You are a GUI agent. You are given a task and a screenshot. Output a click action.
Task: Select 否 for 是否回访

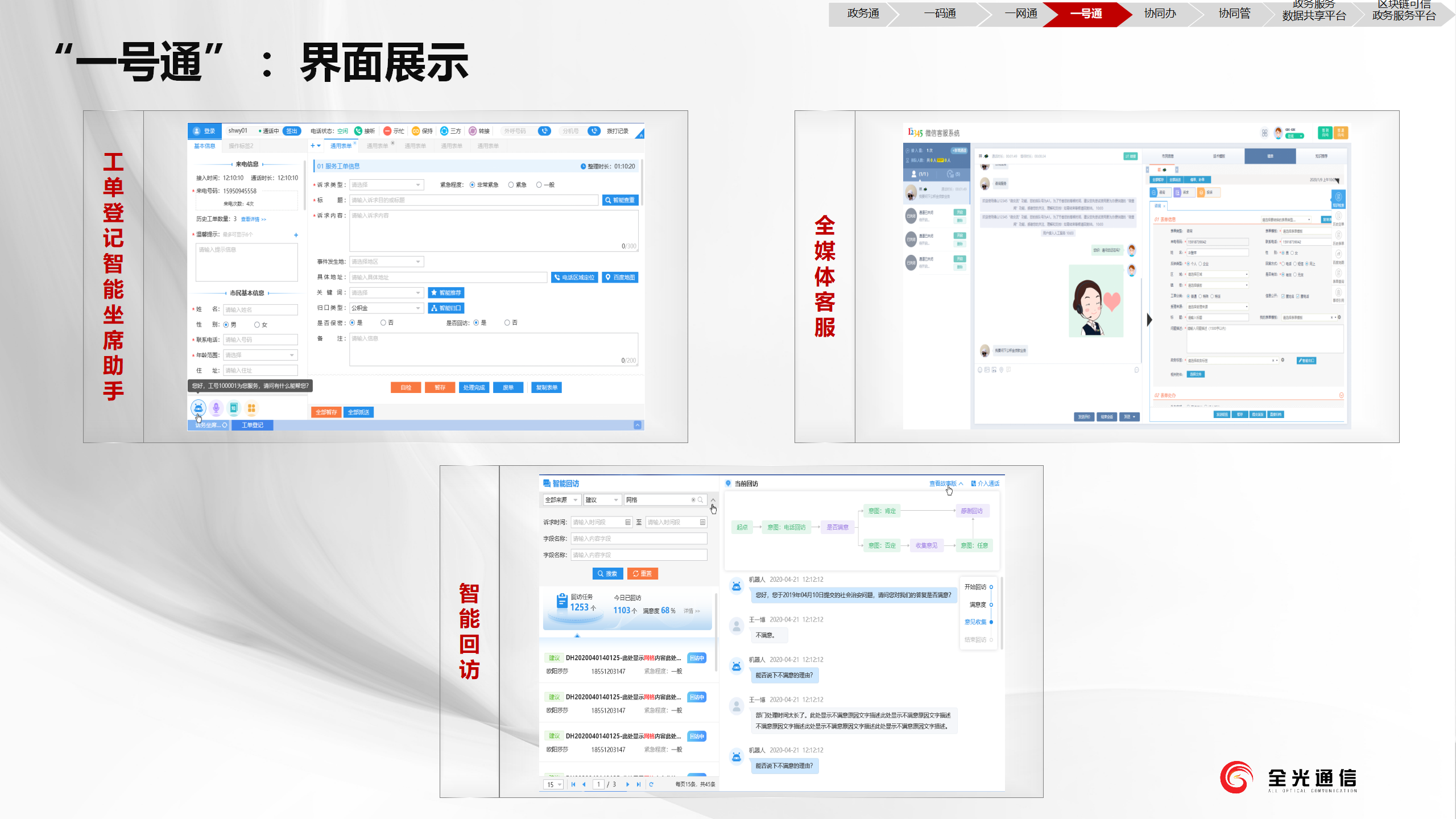tap(507, 322)
